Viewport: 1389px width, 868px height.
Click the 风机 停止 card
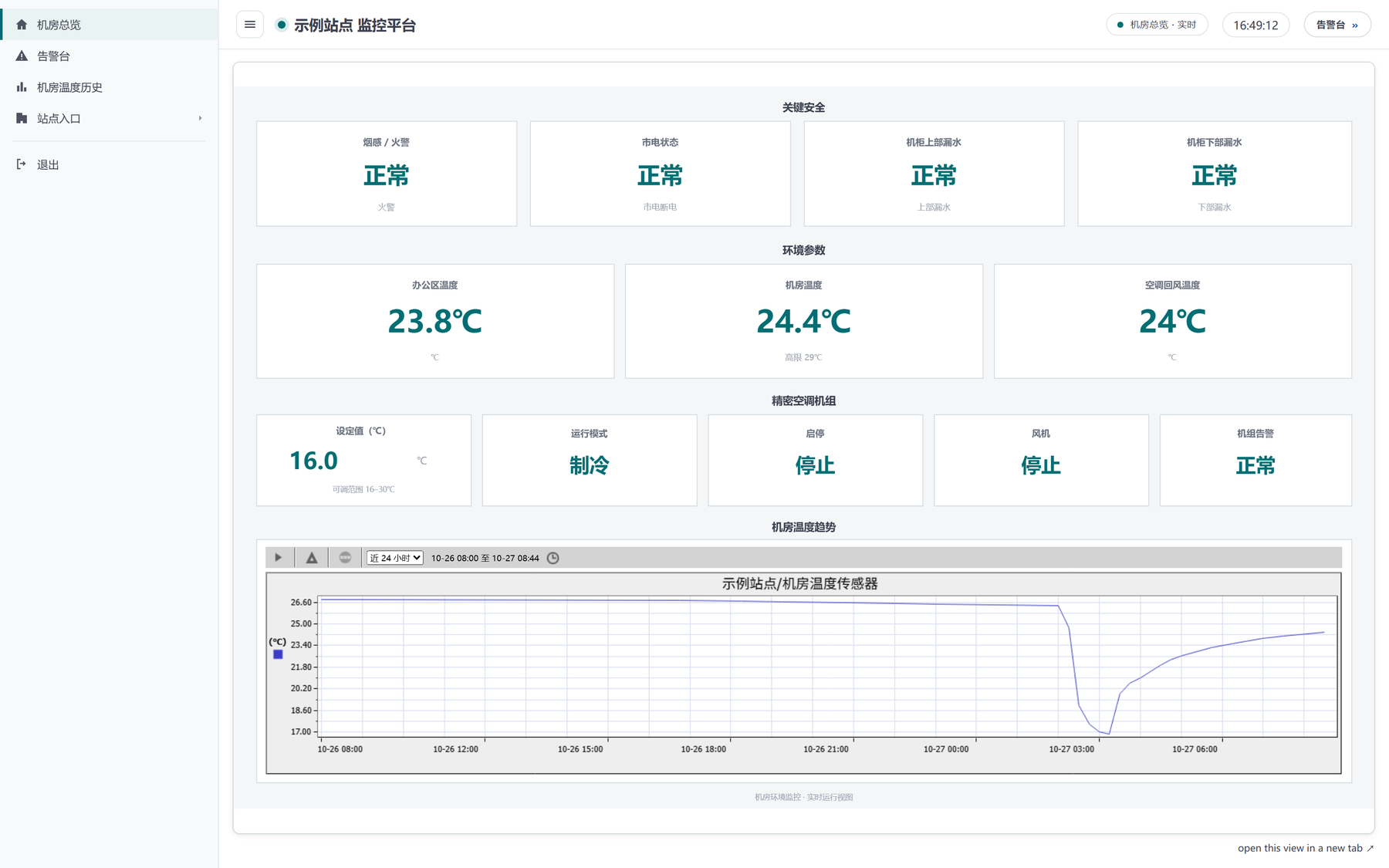[x=1041, y=461]
